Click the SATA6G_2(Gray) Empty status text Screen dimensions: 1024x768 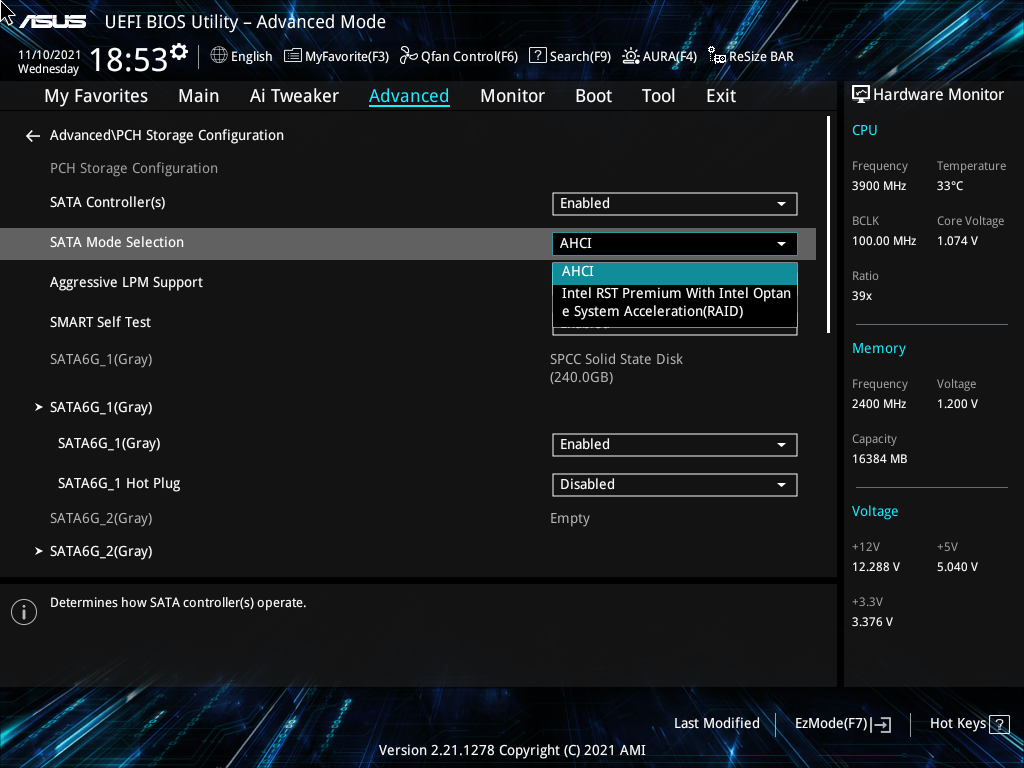tap(569, 519)
